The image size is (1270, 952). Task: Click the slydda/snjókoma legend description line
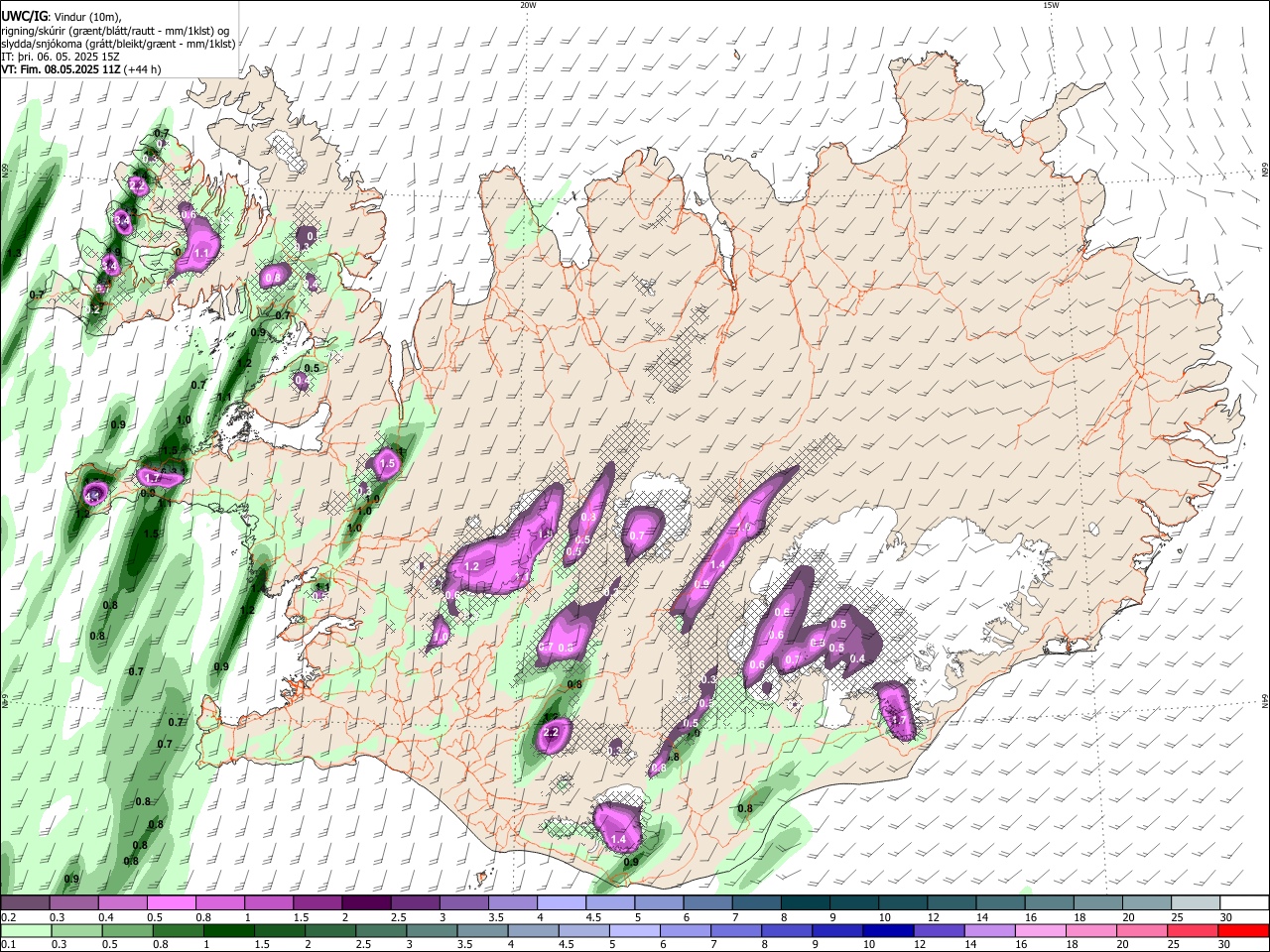pos(118,44)
